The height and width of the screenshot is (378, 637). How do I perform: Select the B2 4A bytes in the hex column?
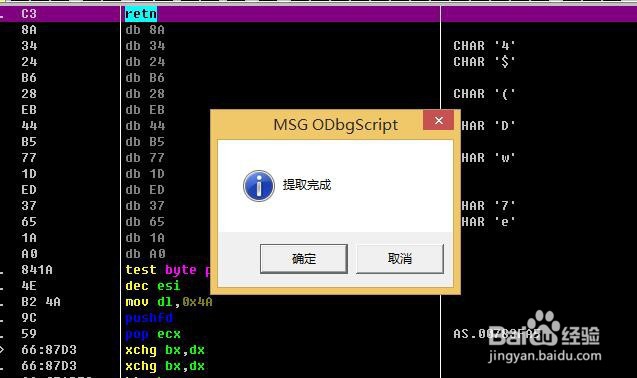click(x=41, y=302)
